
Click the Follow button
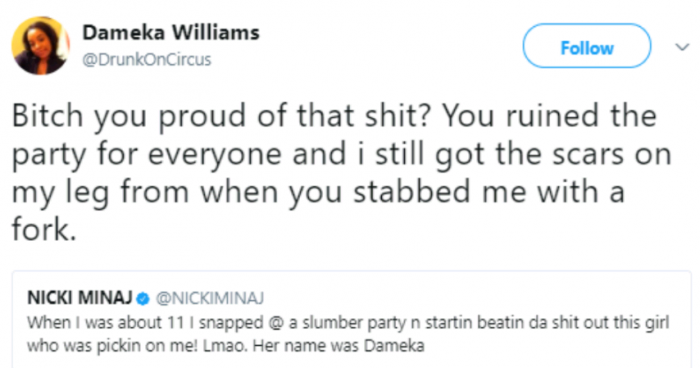(x=587, y=46)
